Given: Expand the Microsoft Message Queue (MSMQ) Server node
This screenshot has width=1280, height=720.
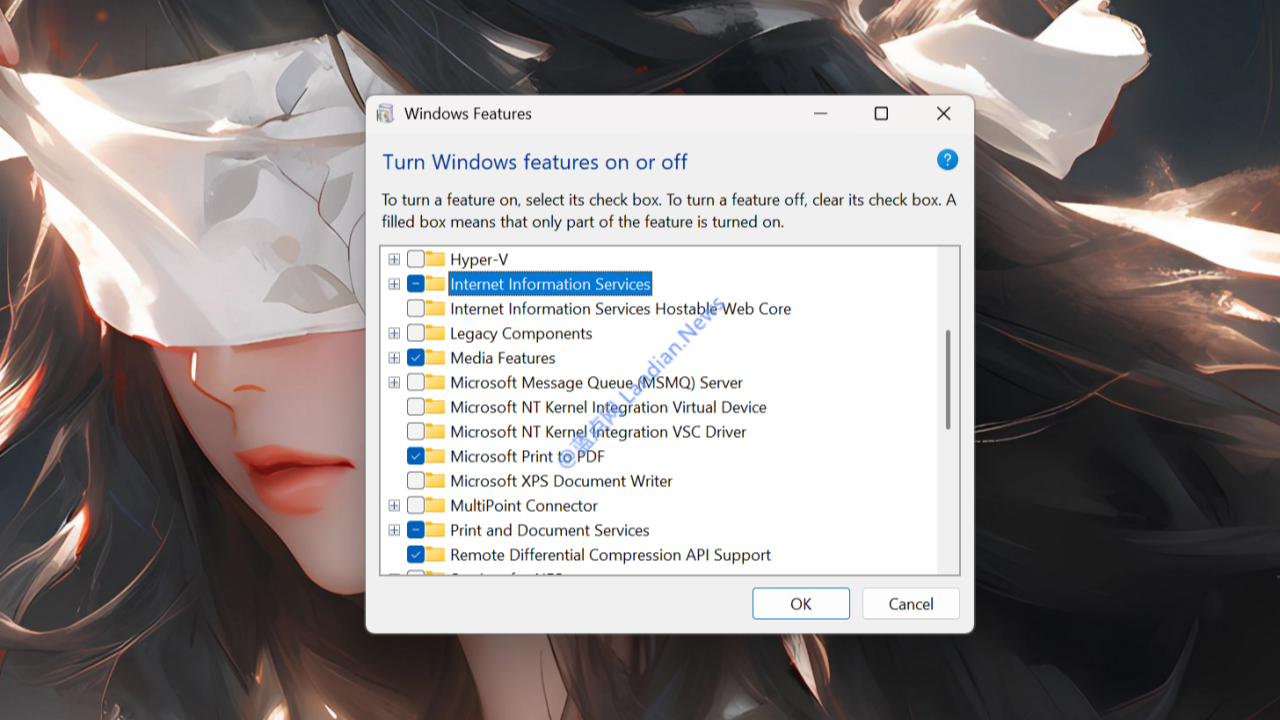Looking at the screenshot, I should pyautogui.click(x=393, y=382).
